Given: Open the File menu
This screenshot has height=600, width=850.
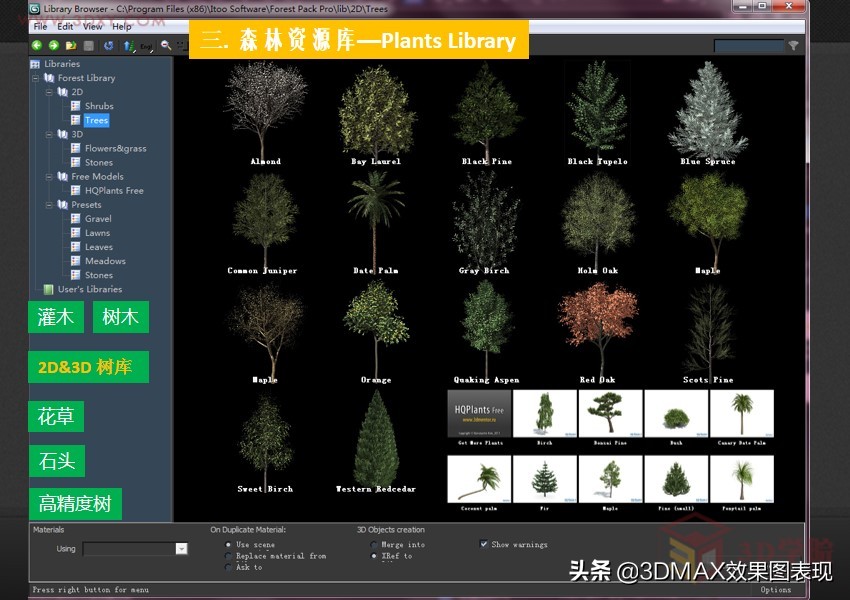Looking at the screenshot, I should coord(39,27).
